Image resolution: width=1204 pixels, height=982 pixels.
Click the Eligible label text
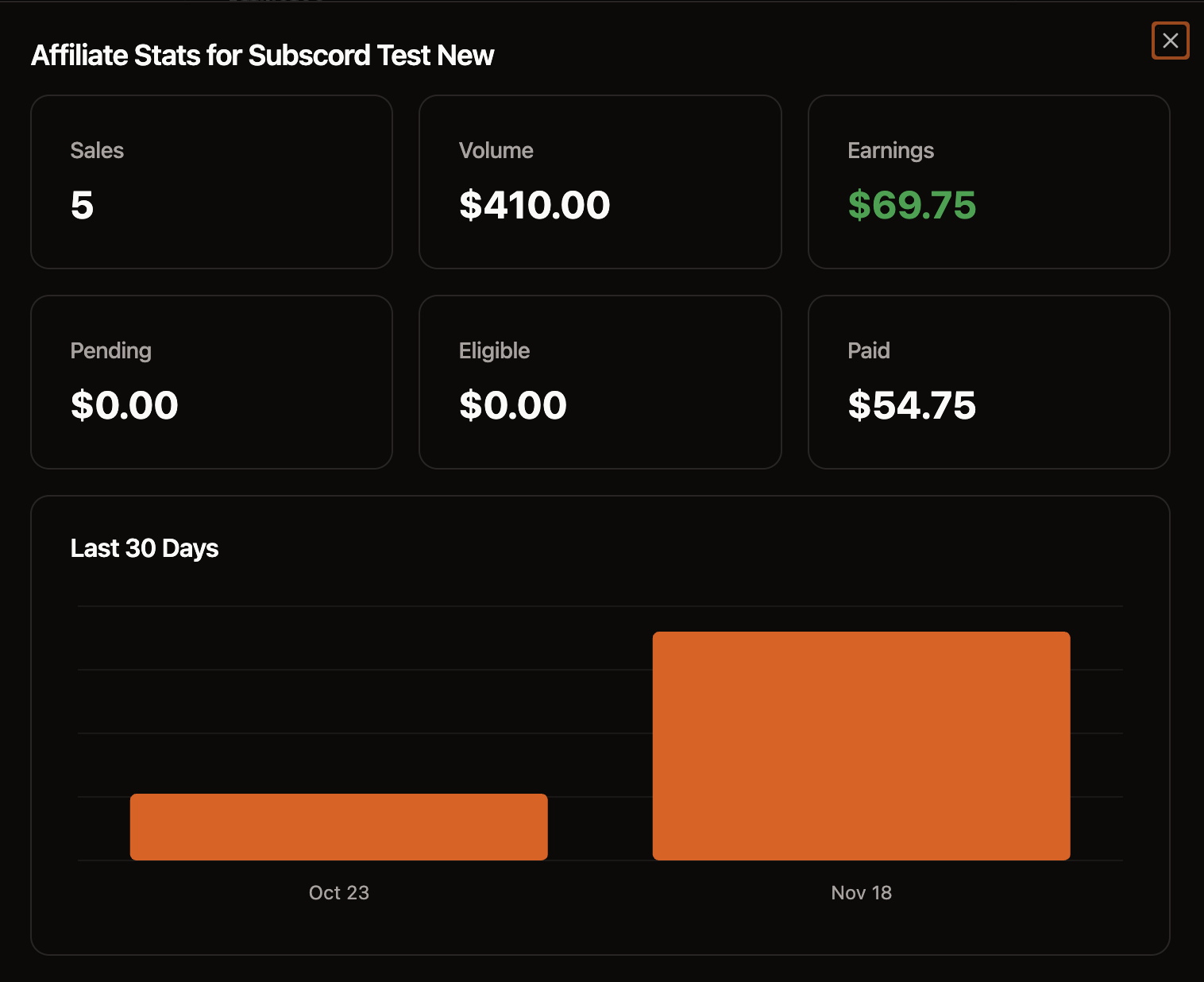[x=494, y=350]
